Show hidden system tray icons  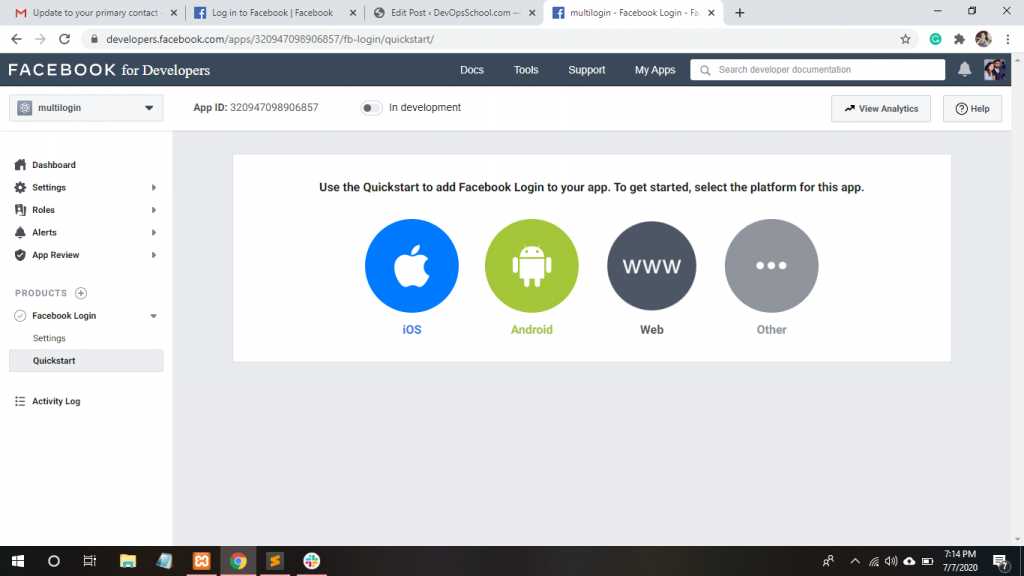pyautogui.click(x=855, y=561)
